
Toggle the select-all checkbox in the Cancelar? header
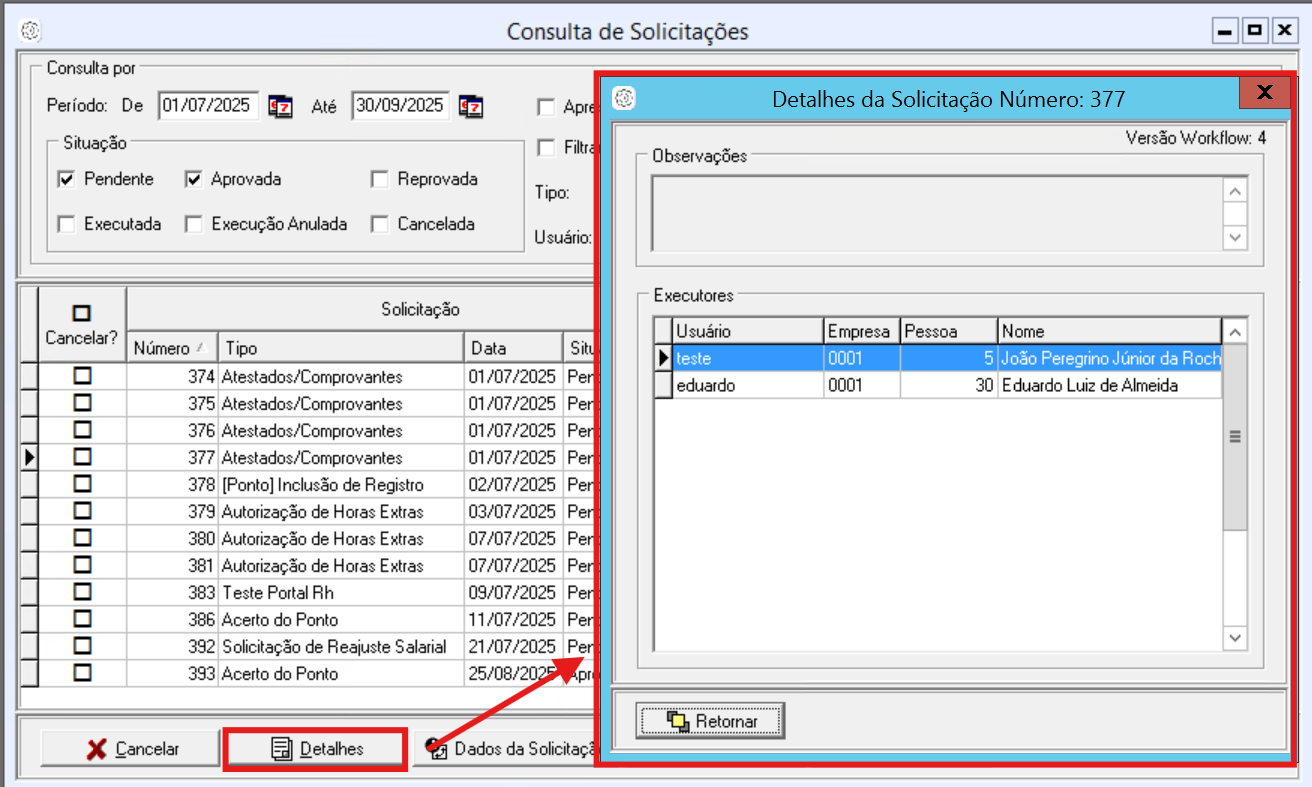click(x=82, y=313)
